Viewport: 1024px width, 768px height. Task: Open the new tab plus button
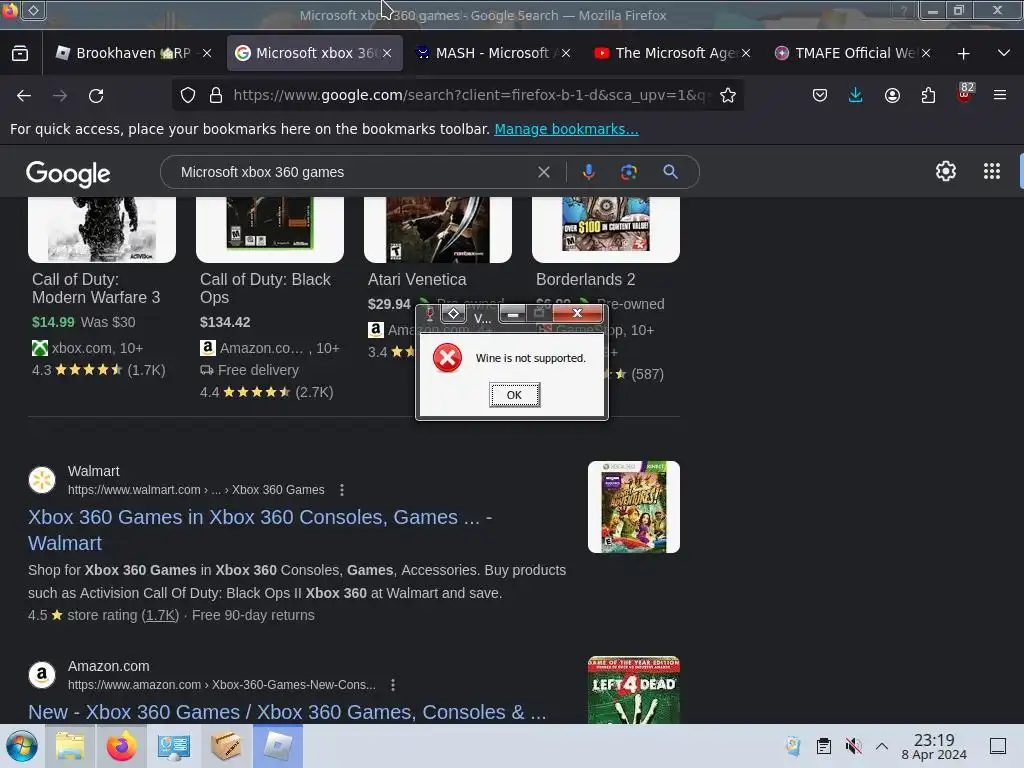963,54
